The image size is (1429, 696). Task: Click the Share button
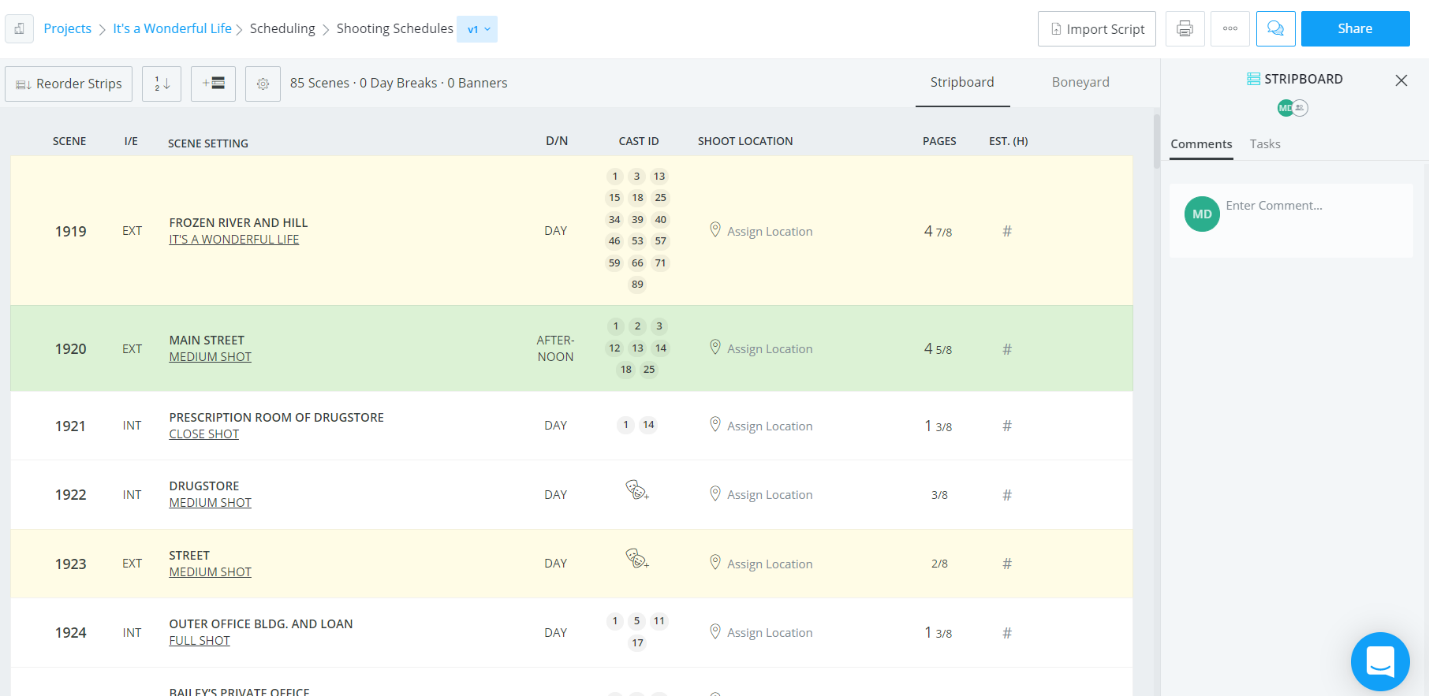tap(1355, 28)
